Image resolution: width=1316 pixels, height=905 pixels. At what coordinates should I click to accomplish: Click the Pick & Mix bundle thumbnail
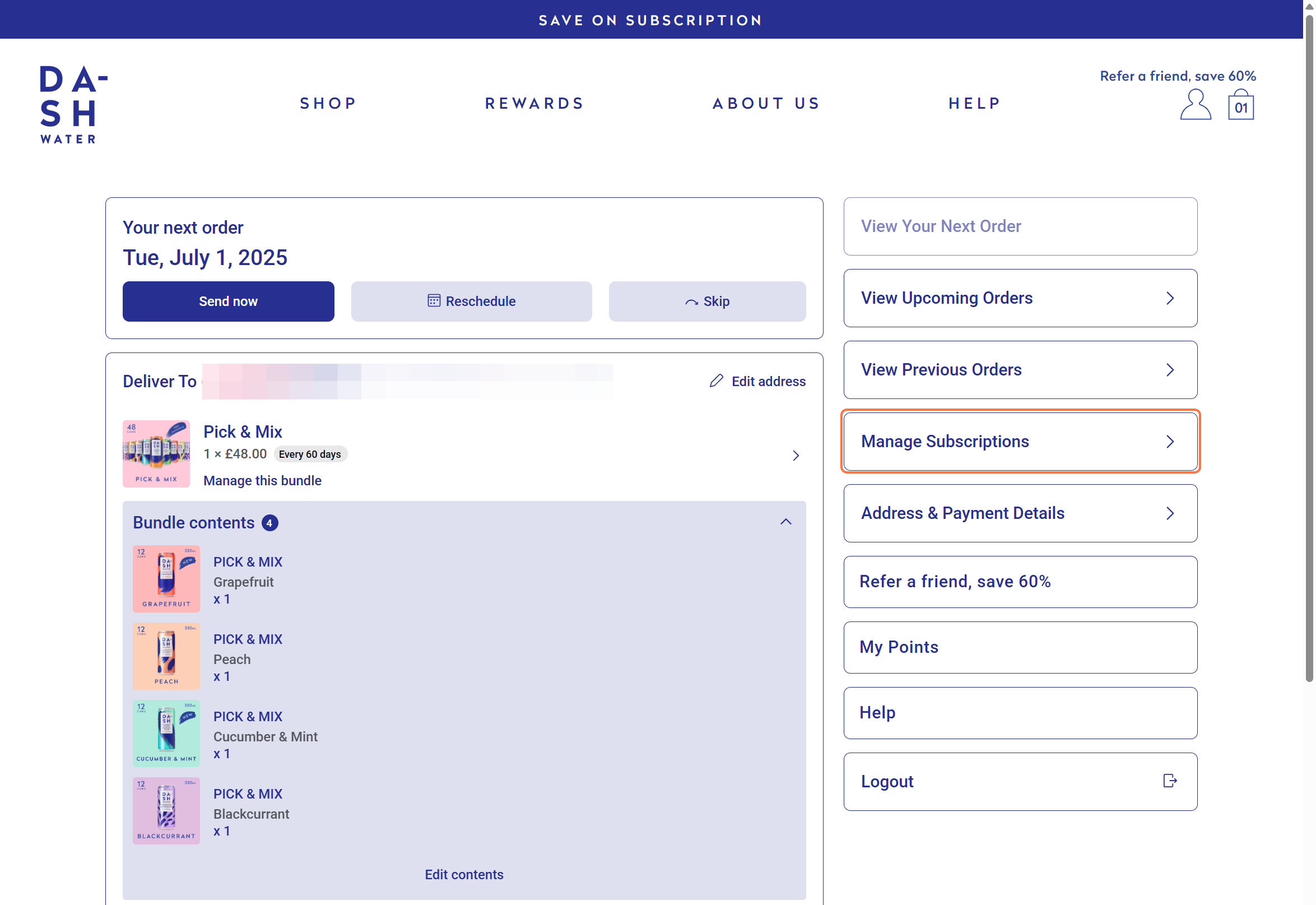[156, 454]
